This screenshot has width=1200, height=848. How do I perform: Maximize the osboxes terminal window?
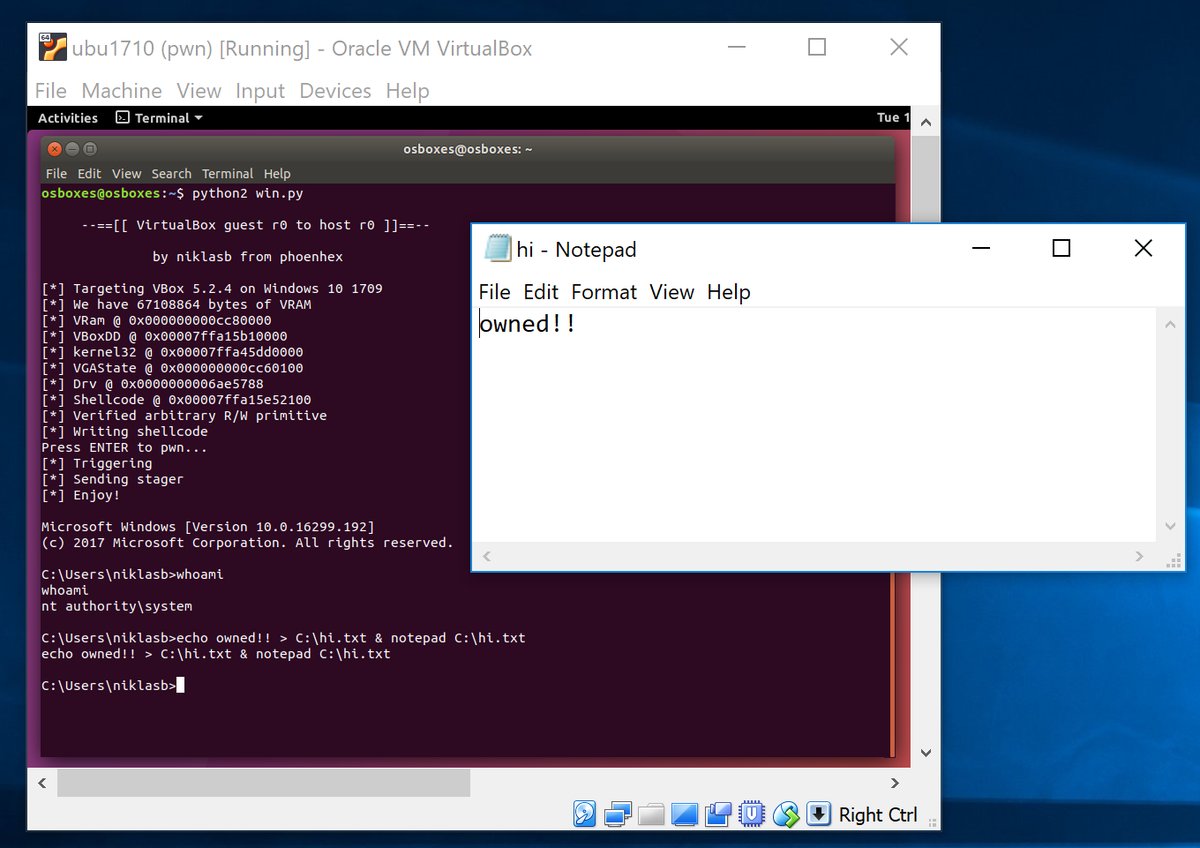(90, 149)
